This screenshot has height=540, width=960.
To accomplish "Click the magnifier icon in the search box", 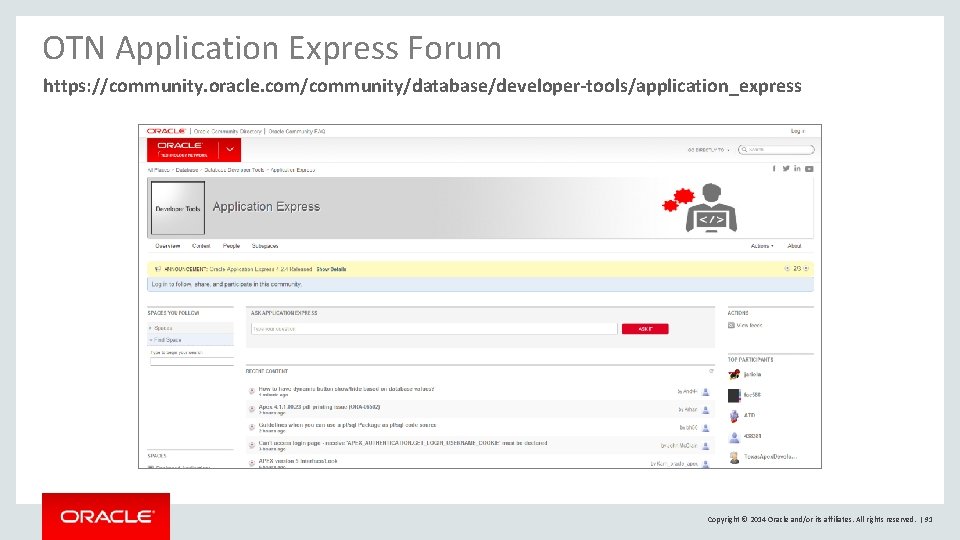I will (744, 149).
